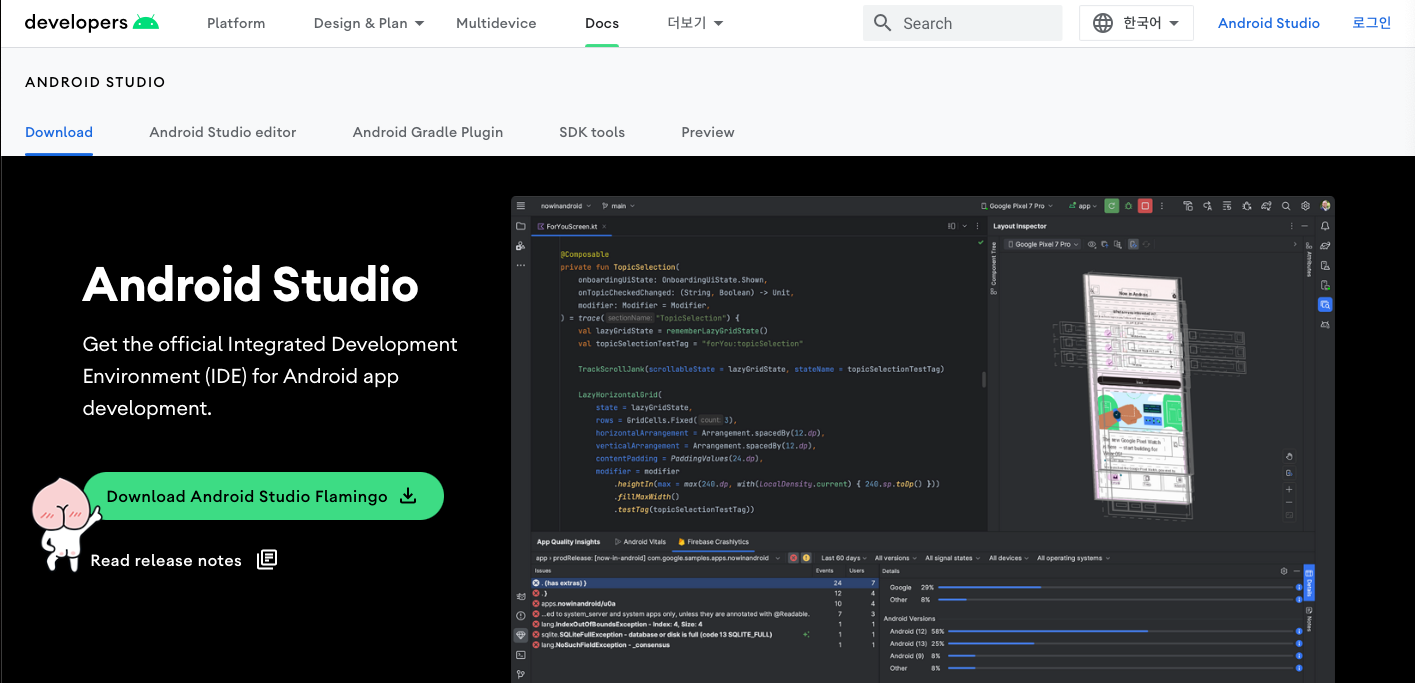
Task: Go to the Multidevice section
Action: point(496,23)
